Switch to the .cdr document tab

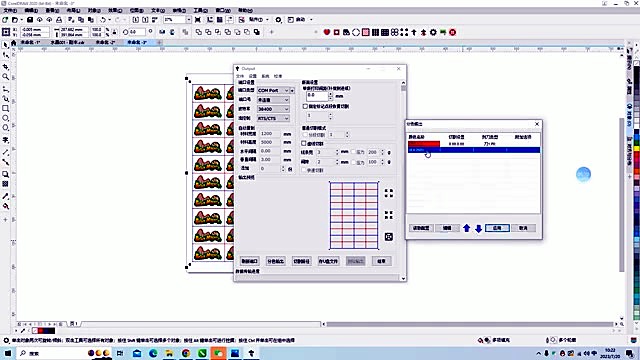click(67, 42)
